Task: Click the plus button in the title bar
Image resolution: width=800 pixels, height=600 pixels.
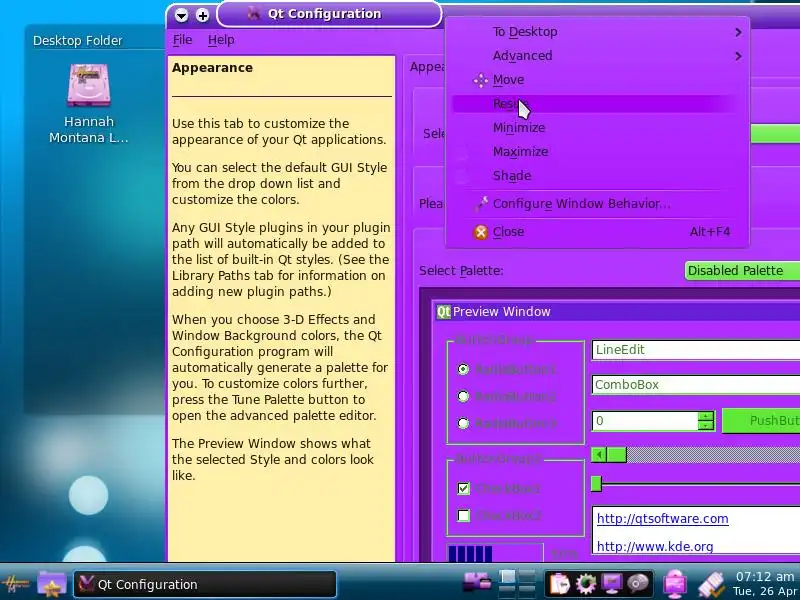Action: [203, 15]
